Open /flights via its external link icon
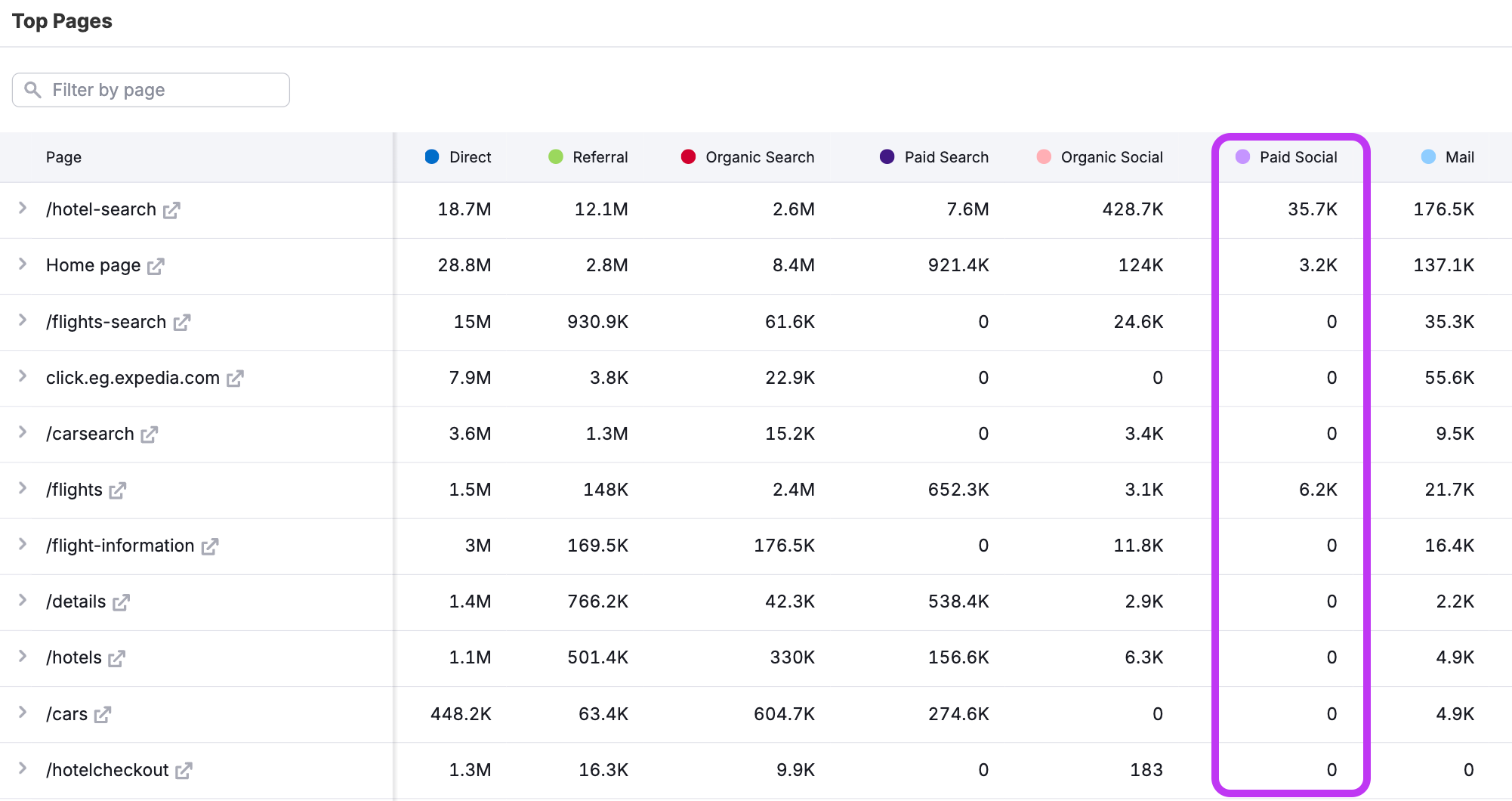The width and height of the screenshot is (1512, 801). coord(118,490)
